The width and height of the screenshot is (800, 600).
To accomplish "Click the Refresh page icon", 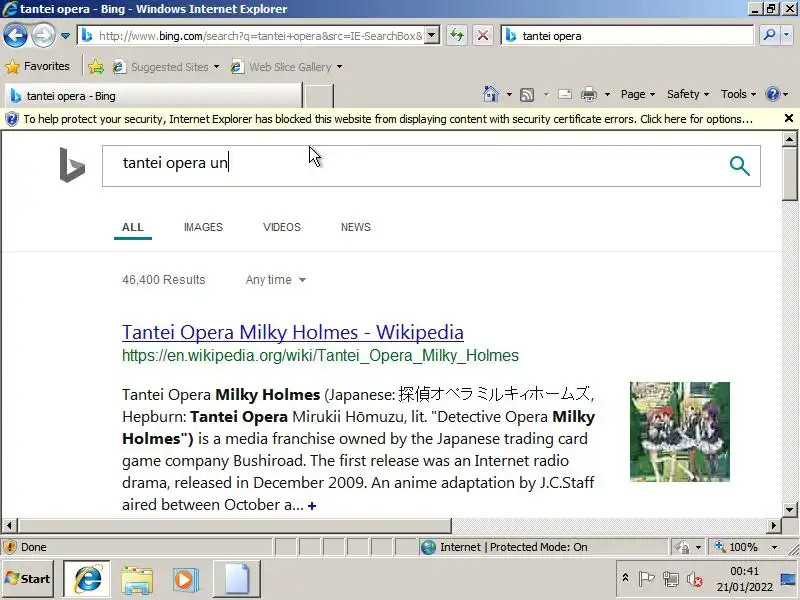I will [457, 36].
